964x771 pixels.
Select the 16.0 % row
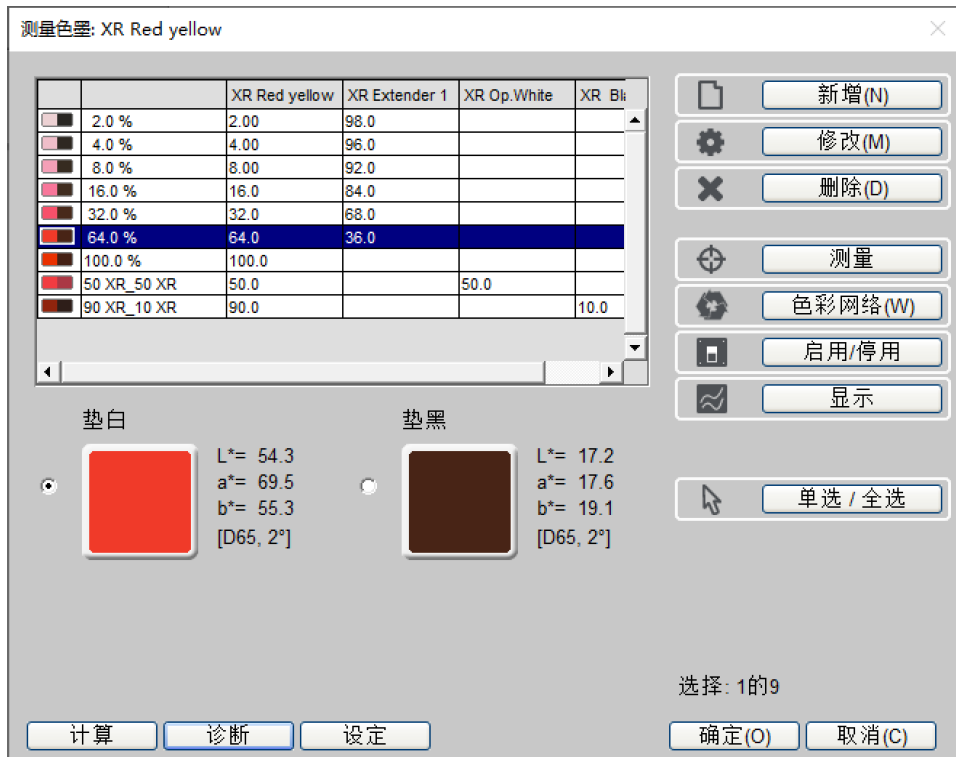tap(331, 191)
